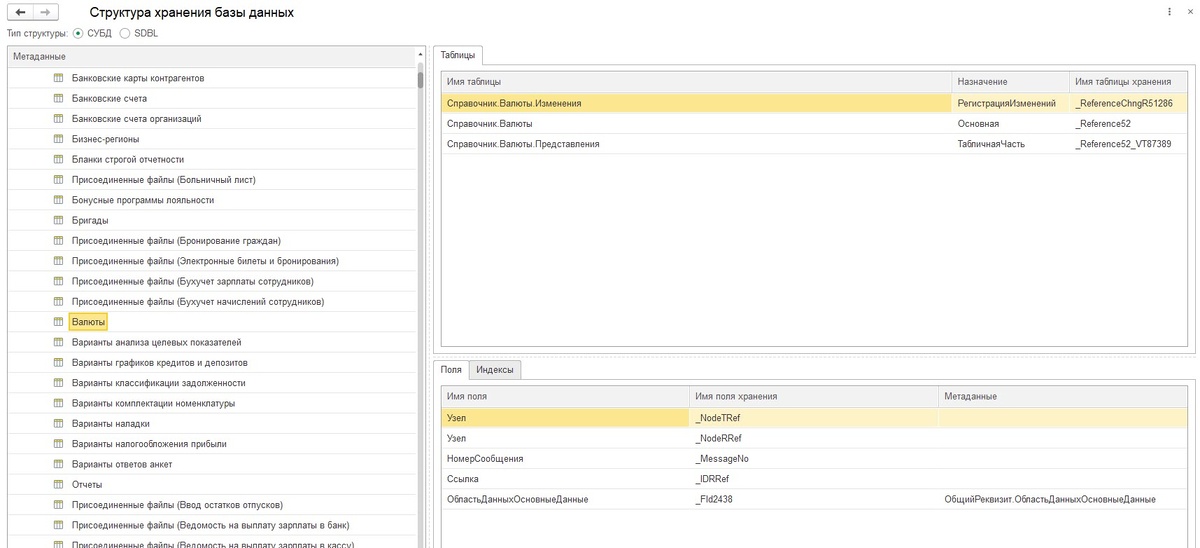Image resolution: width=1200 pixels, height=548 pixels.
Task: Select the SDBL structure type
Action: (125, 33)
